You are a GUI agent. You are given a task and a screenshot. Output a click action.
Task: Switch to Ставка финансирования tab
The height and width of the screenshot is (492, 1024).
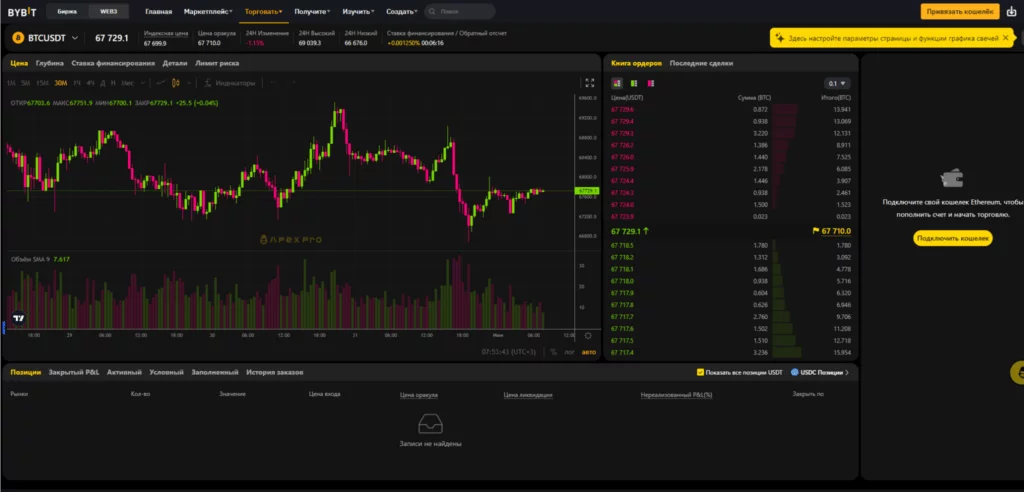pos(113,63)
